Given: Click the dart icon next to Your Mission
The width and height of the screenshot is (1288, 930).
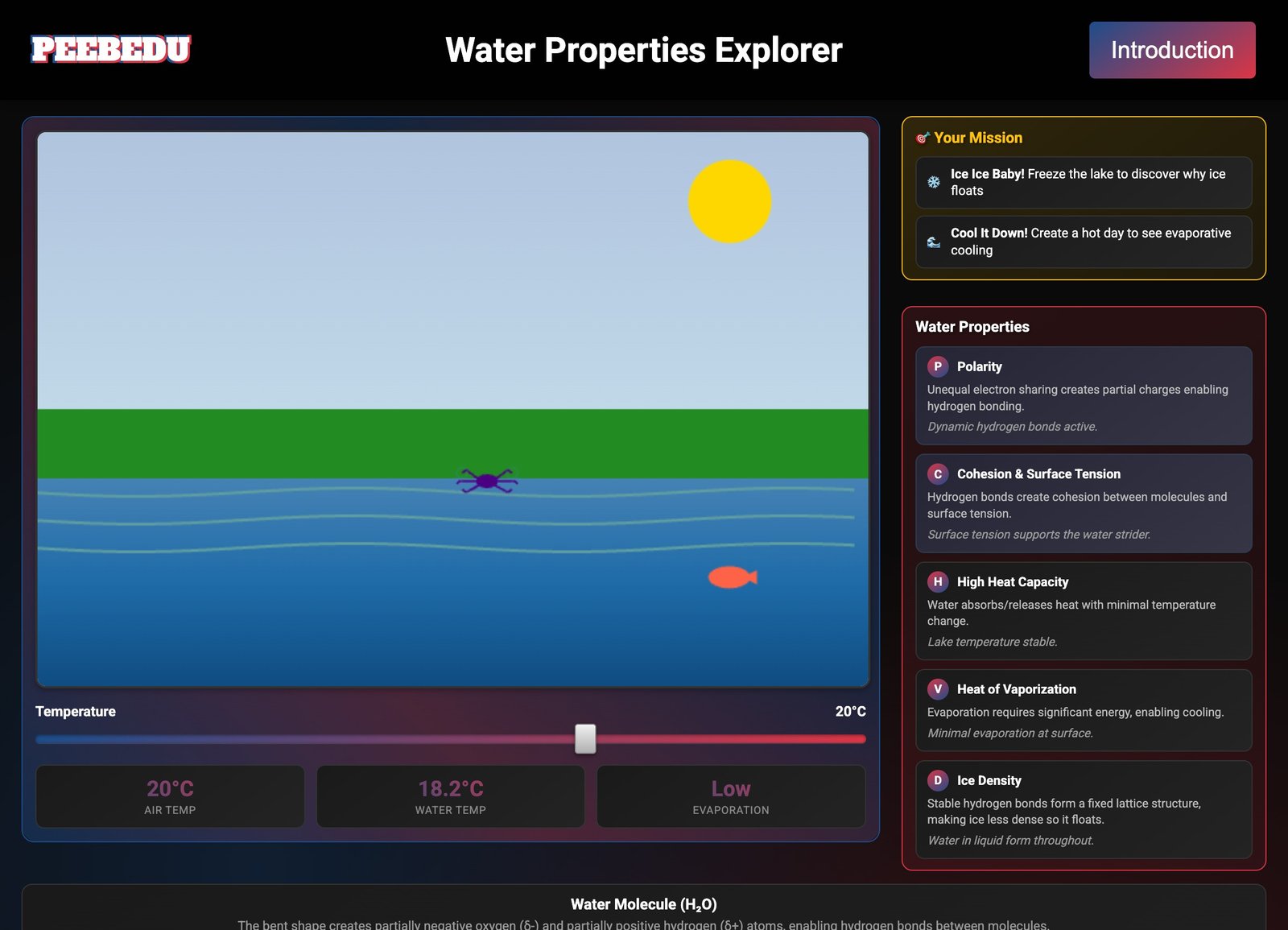Looking at the screenshot, I should [x=923, y=137].
